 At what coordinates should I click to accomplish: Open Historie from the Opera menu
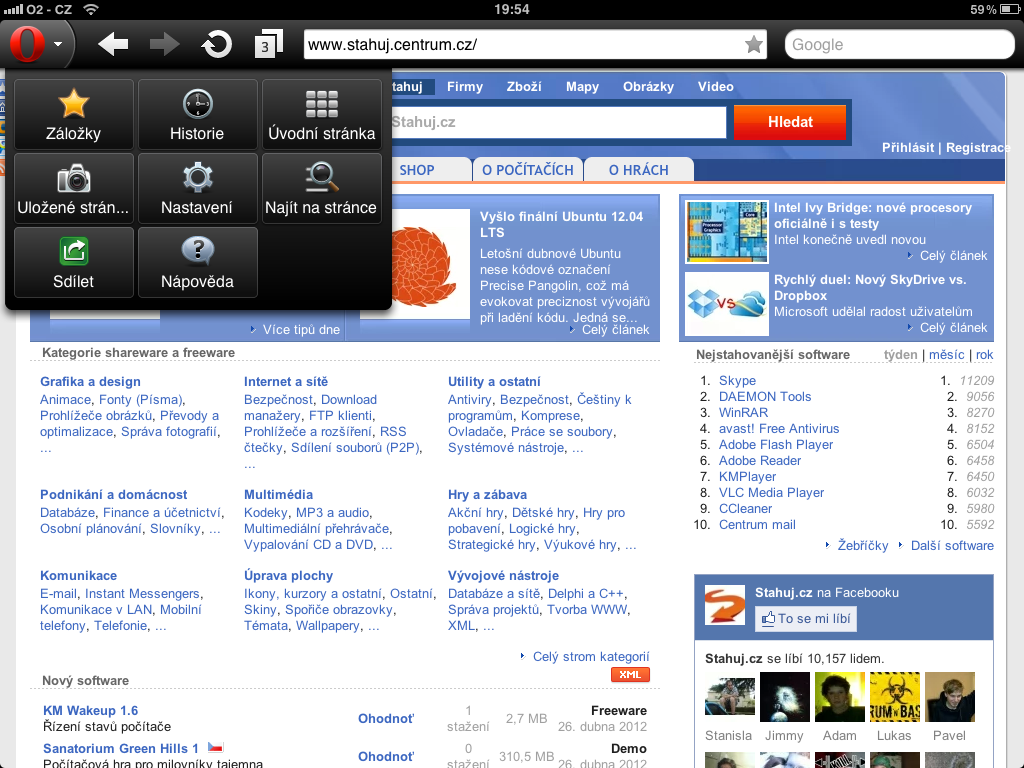pyautogui.click(x=197, y=115)
